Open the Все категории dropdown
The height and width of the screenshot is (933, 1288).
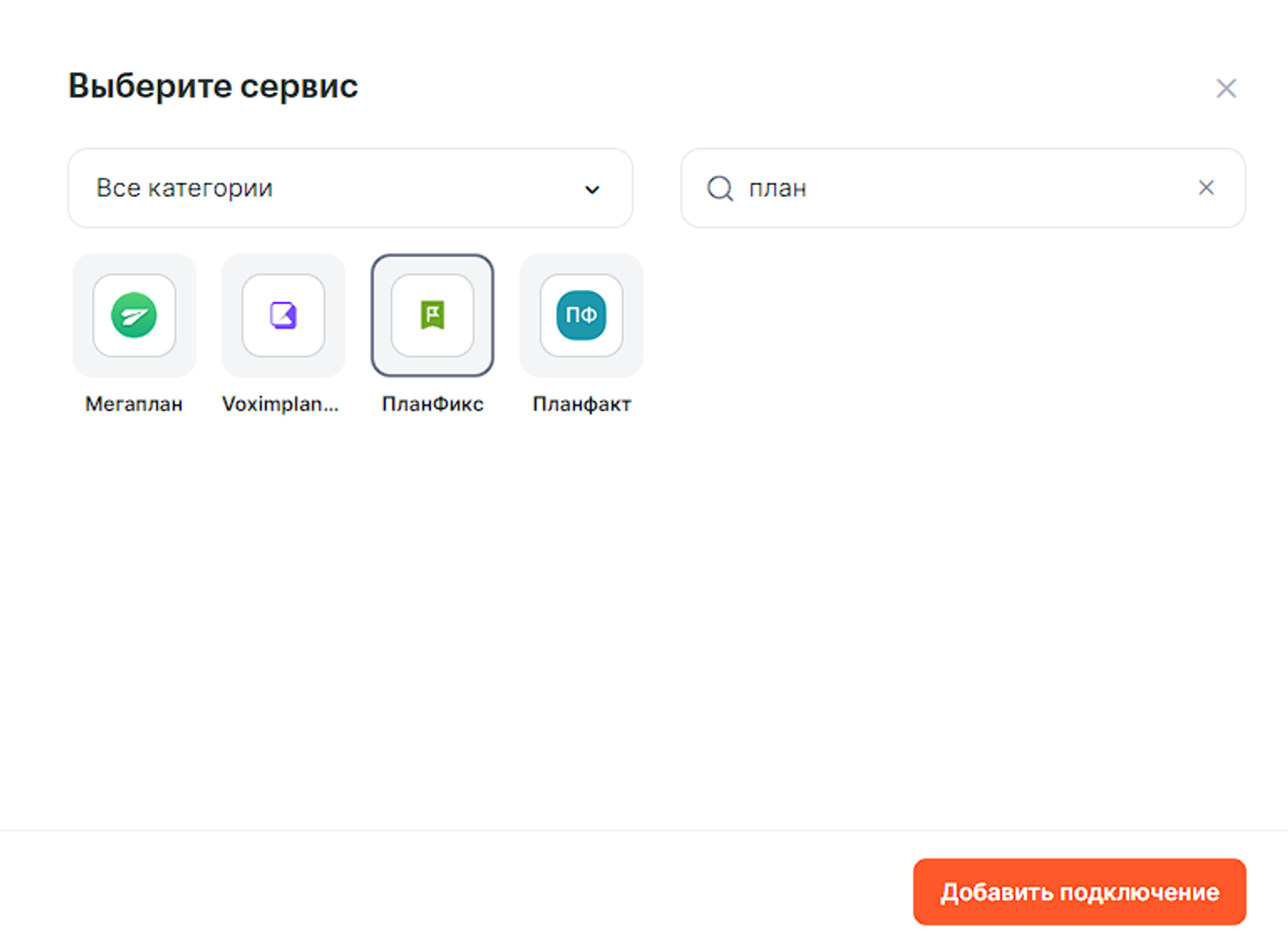335,188
